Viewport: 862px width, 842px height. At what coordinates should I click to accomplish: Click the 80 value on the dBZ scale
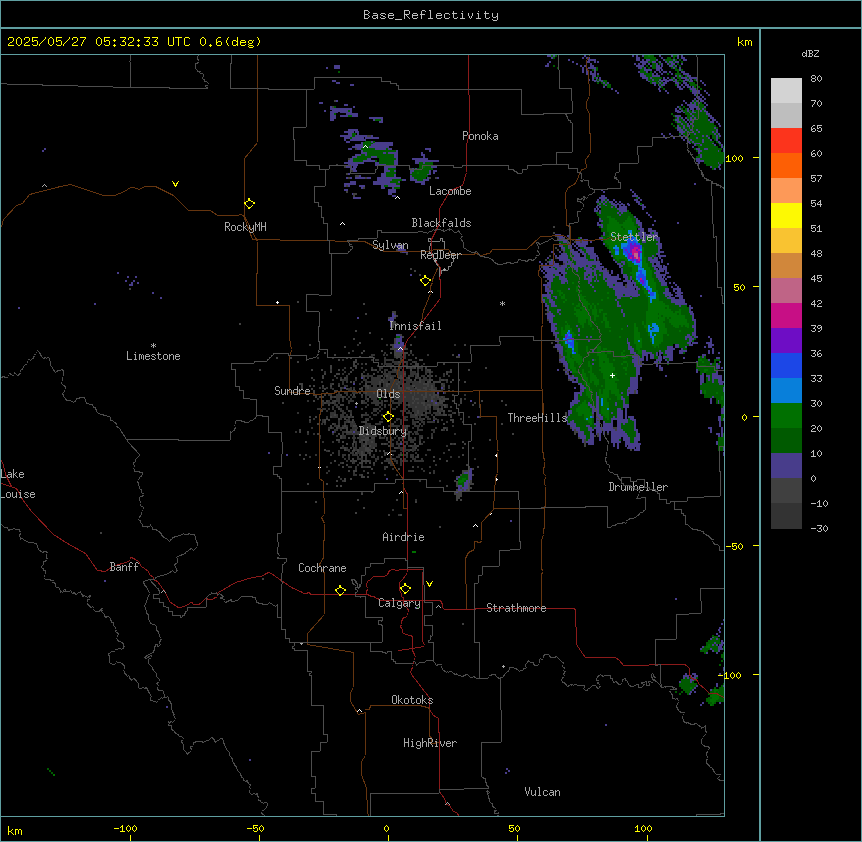tap(816, 79)
